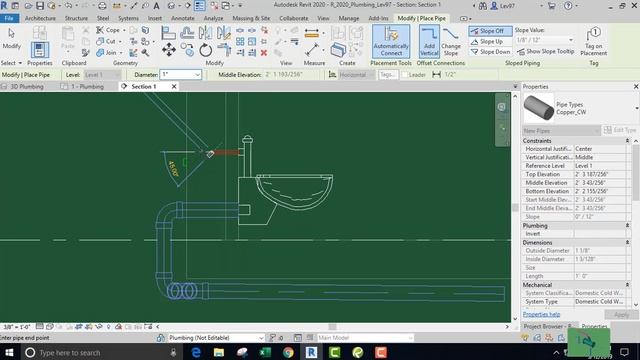Image resolution: width=640 pixels, height=360 pixels.
Task: Switch to the Manage ribbon tab
Action: point(349,18)
